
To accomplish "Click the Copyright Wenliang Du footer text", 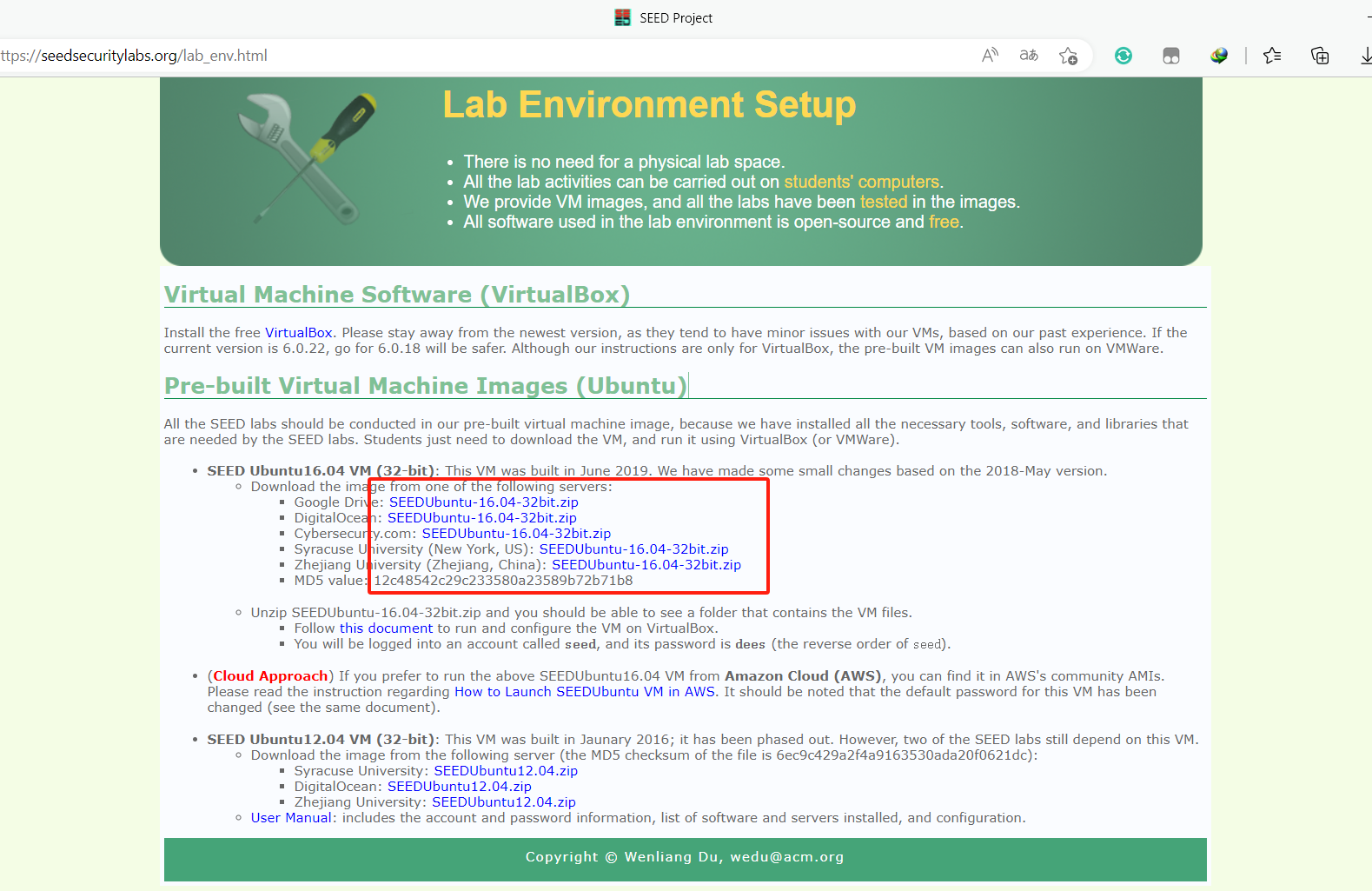I will 685,857.
